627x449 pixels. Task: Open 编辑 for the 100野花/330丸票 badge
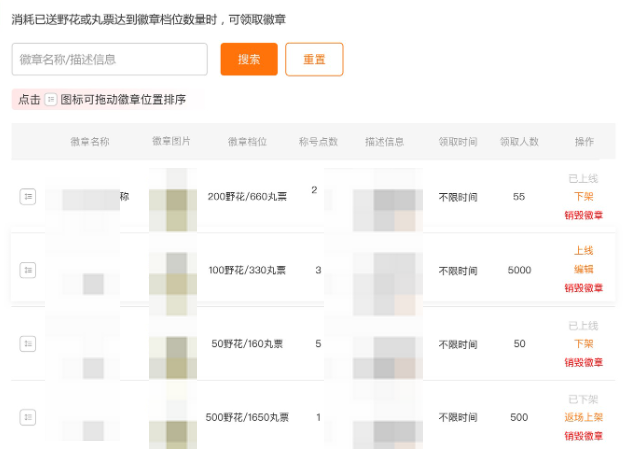583,270
